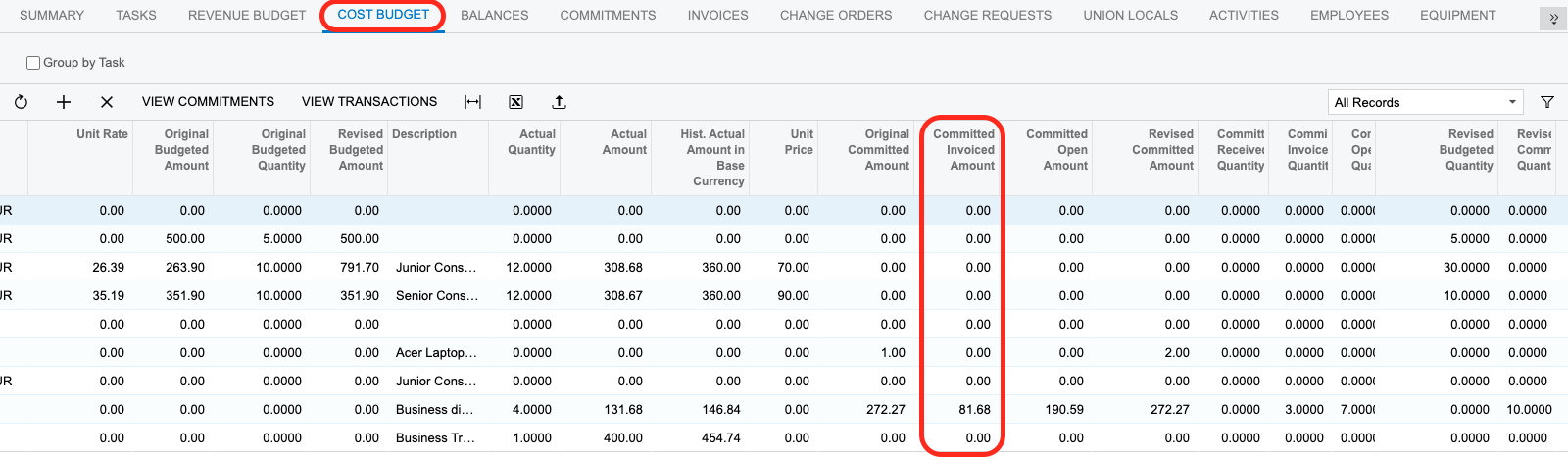This screenshot has width=1568, height=460.
Task: Click the View Commitments button
Action: point(208,102)
